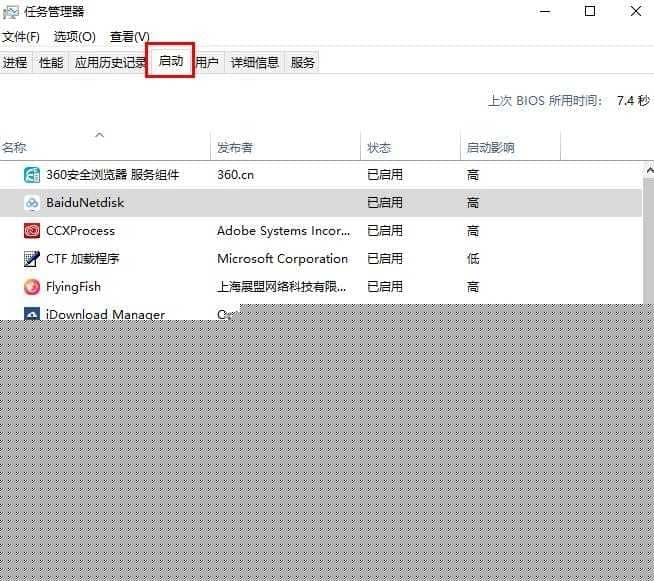
Task: Click the iDownload Manager icon
Action: point(32,314)
